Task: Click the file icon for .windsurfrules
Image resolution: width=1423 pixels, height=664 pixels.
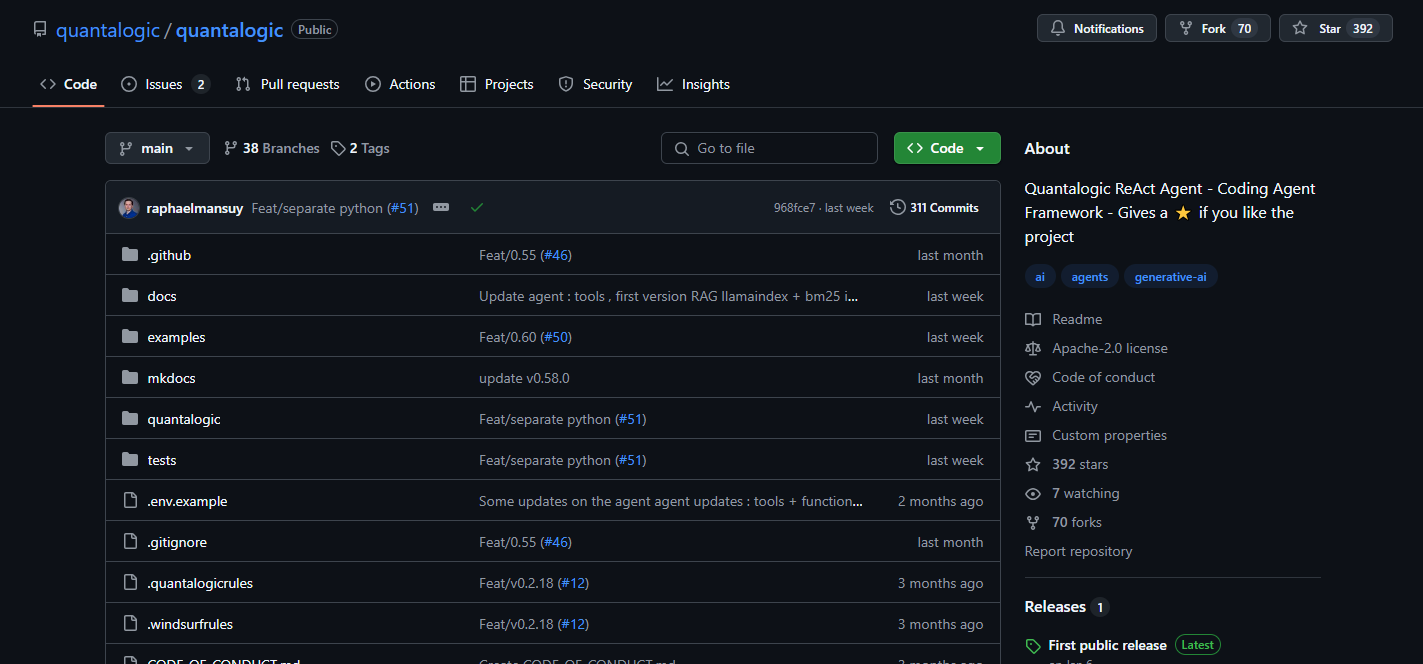Action: (x=129, y=624)
